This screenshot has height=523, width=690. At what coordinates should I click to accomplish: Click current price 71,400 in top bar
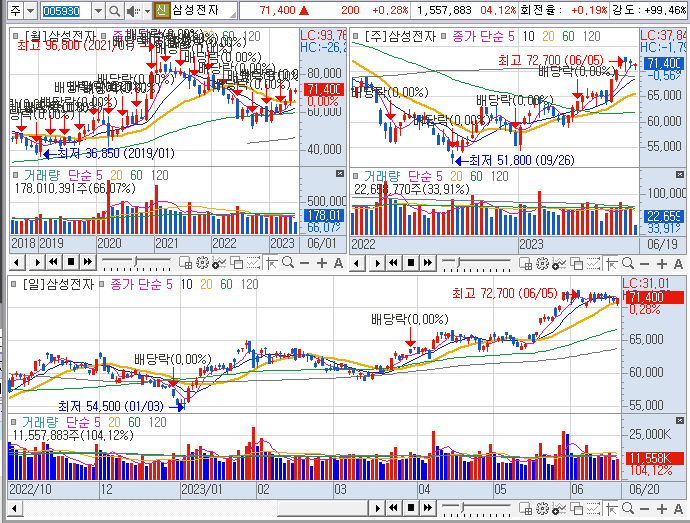[x=277, y=10]
